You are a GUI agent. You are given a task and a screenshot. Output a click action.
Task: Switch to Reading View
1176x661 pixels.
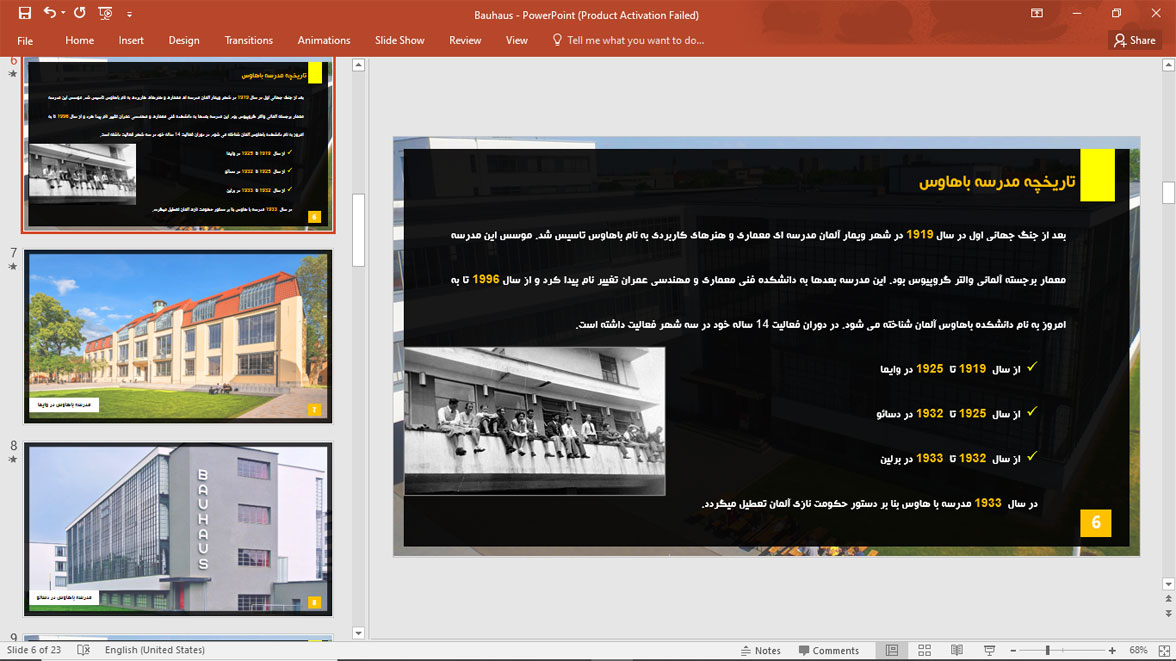pyautogui.click(x=957, y=650)
